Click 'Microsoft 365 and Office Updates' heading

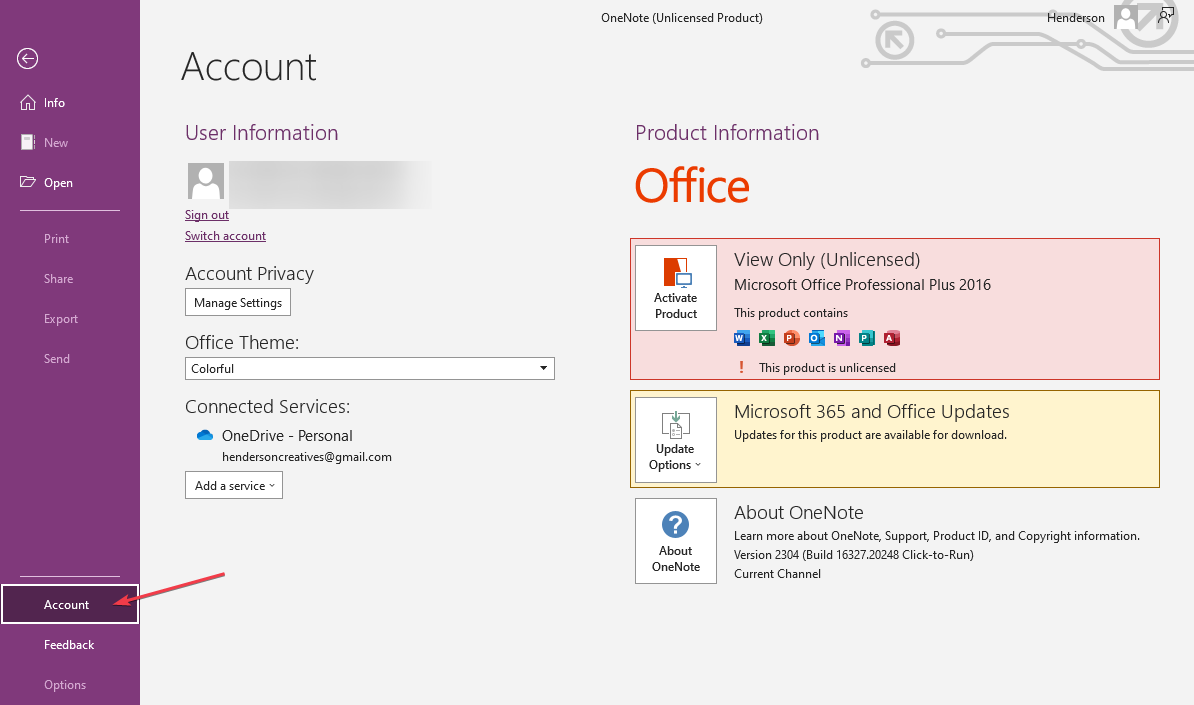click(871, 412)
